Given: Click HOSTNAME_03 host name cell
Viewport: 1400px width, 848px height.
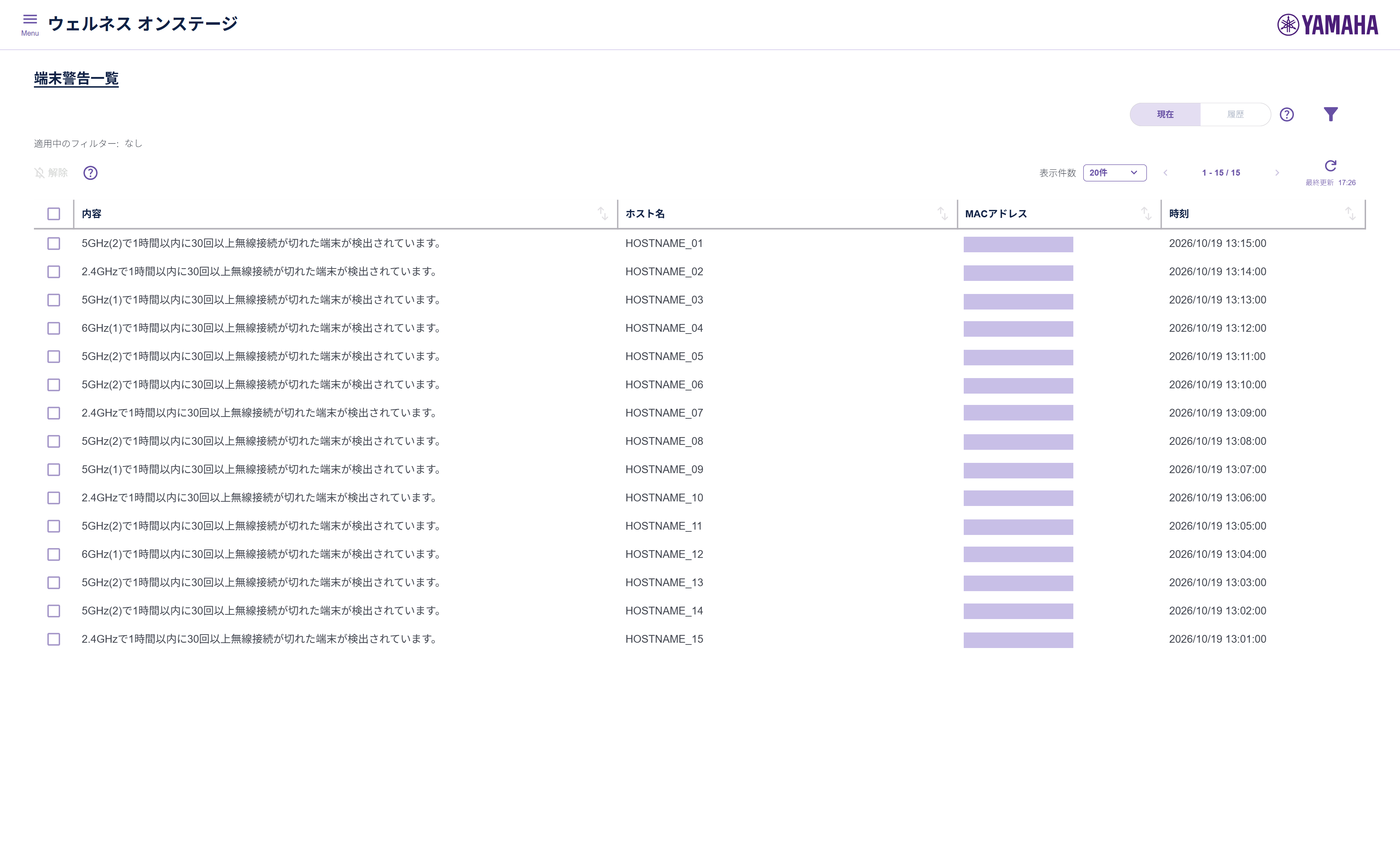Looking at the screenshot, I should [664, 300].
